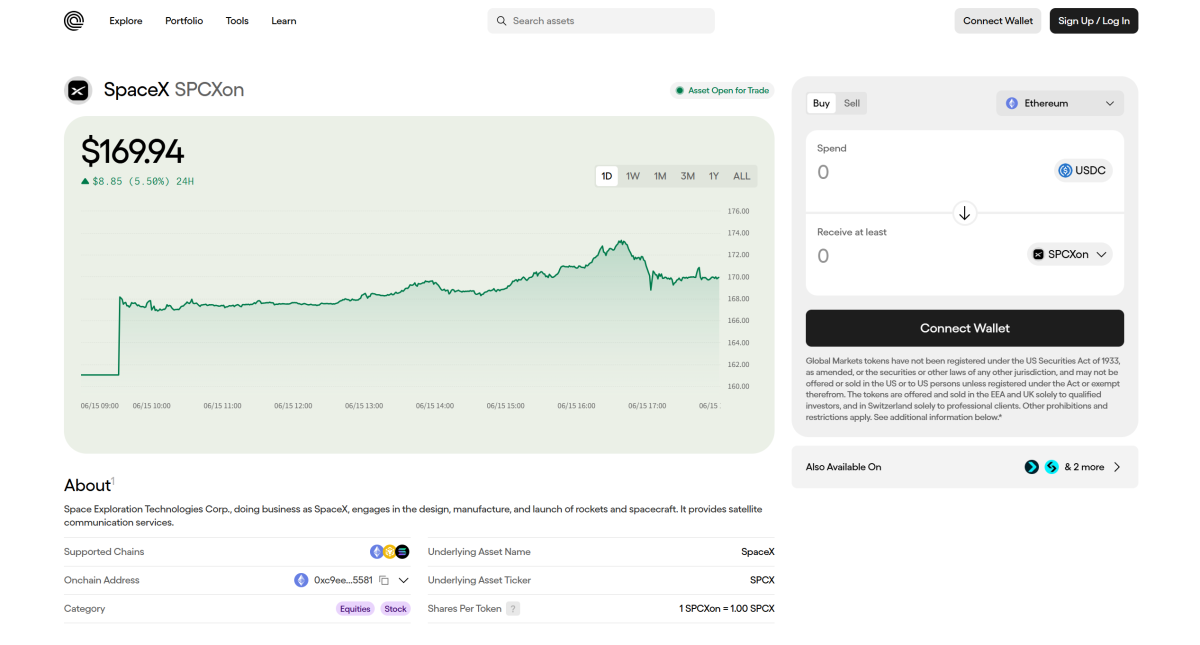The width and height of the screenshot is (1200, 645).
Task: Switch to Sell mode
Action: (852, 103)
